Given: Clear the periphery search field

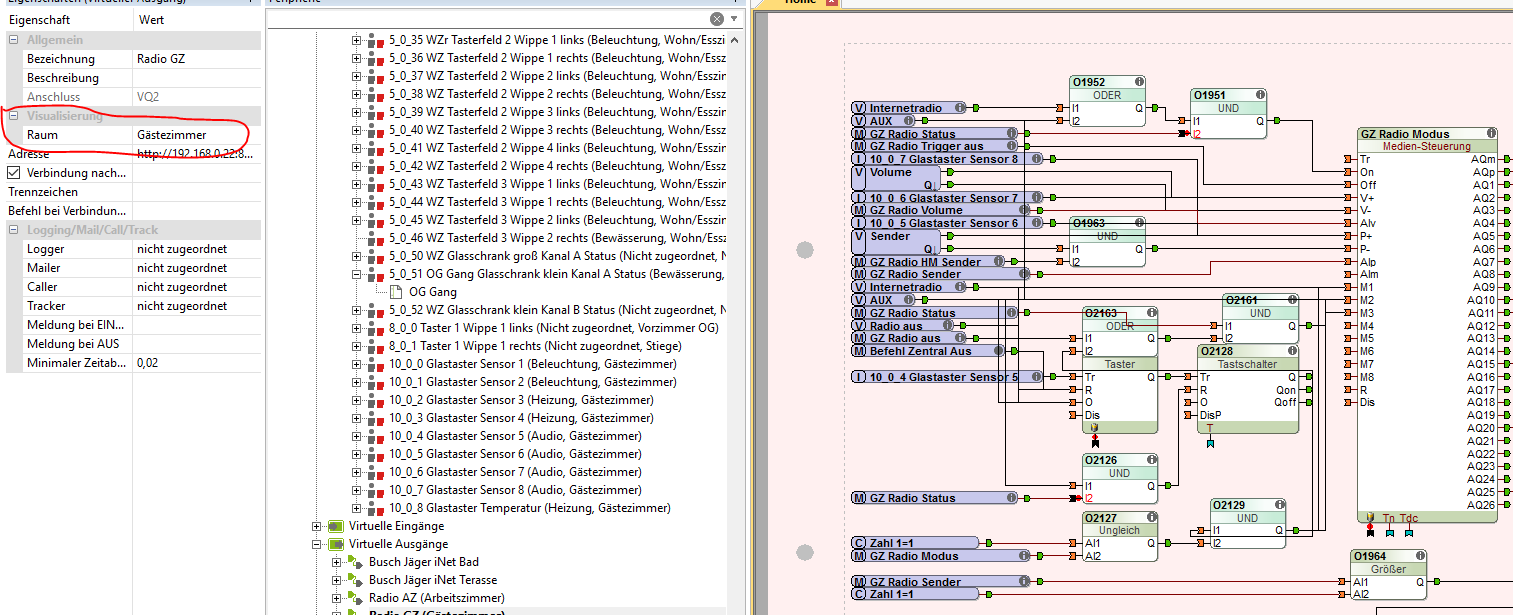Looking at the screenshot, I should [716, 19].
